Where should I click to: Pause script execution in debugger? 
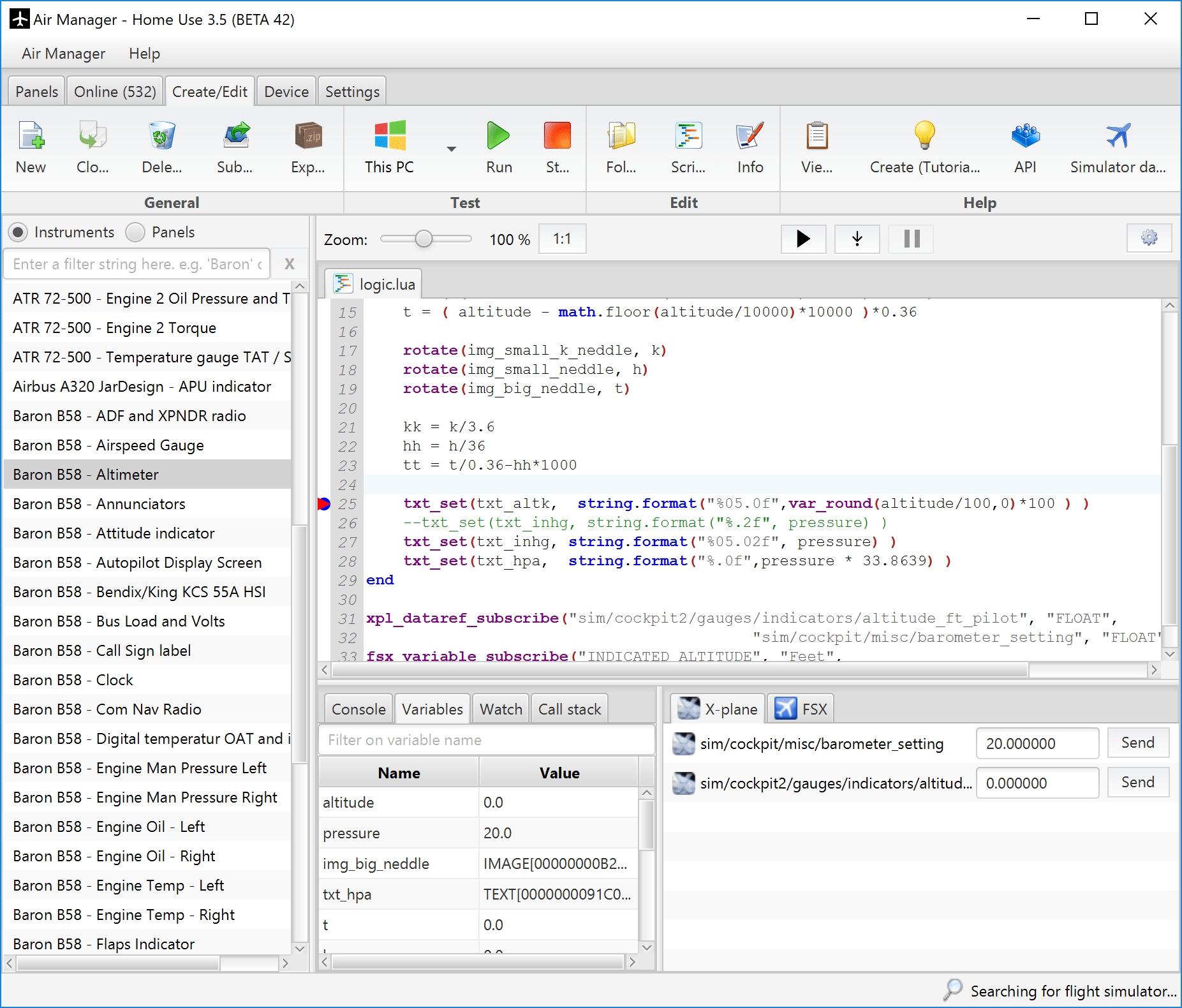pyautogui.click(x=912, y=239)
